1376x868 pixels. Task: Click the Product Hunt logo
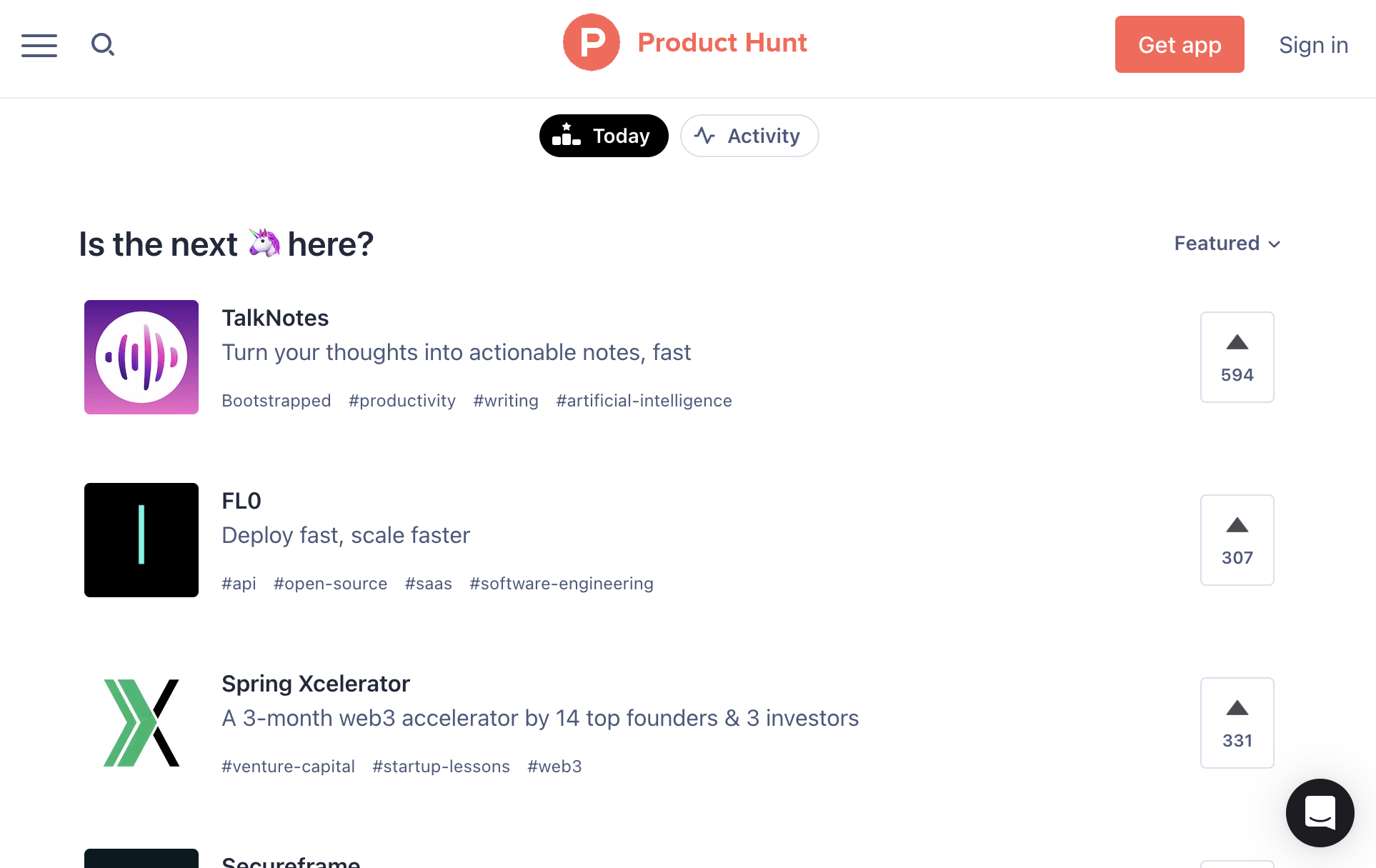coord(591,43)
